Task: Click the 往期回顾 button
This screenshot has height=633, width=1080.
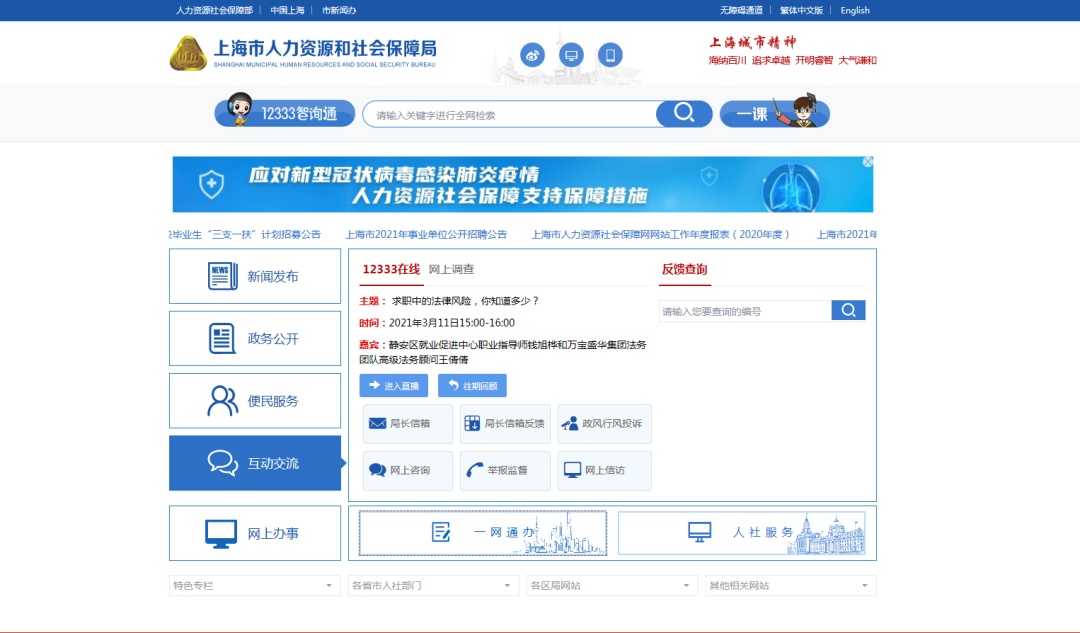Action: pos(472,386)
